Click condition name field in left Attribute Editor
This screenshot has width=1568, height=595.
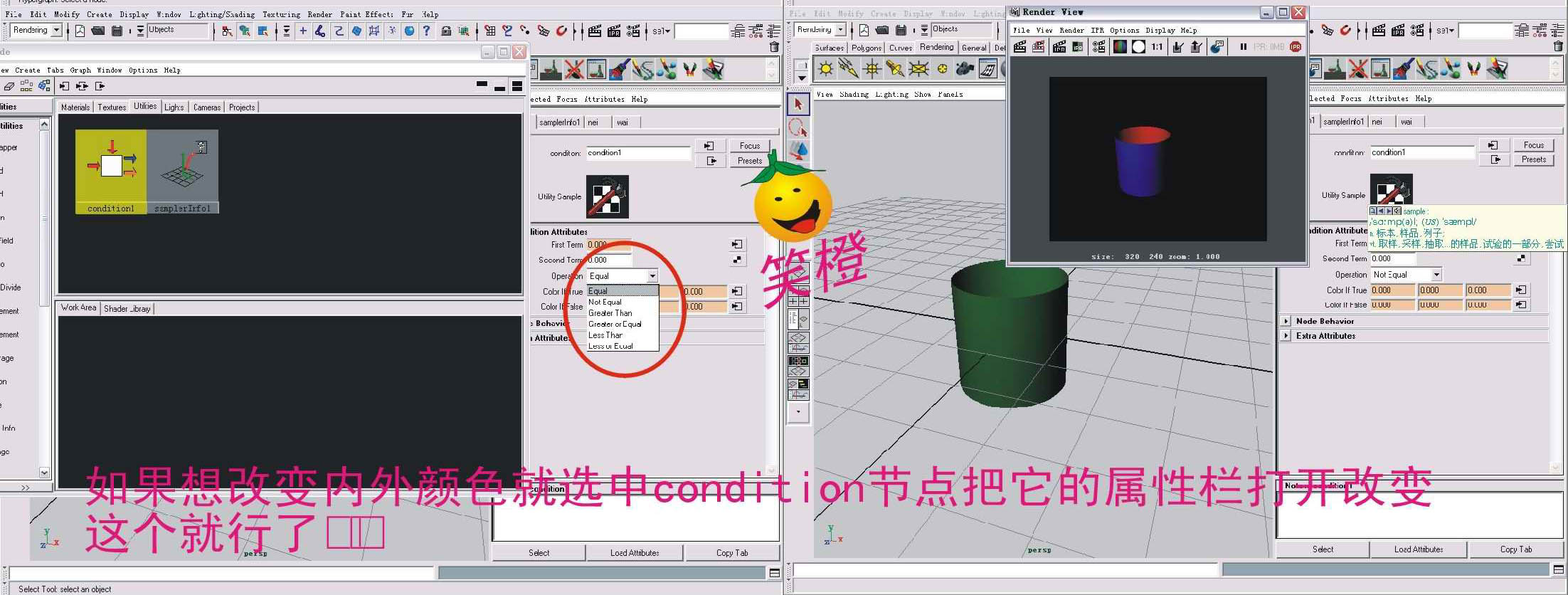638,153
